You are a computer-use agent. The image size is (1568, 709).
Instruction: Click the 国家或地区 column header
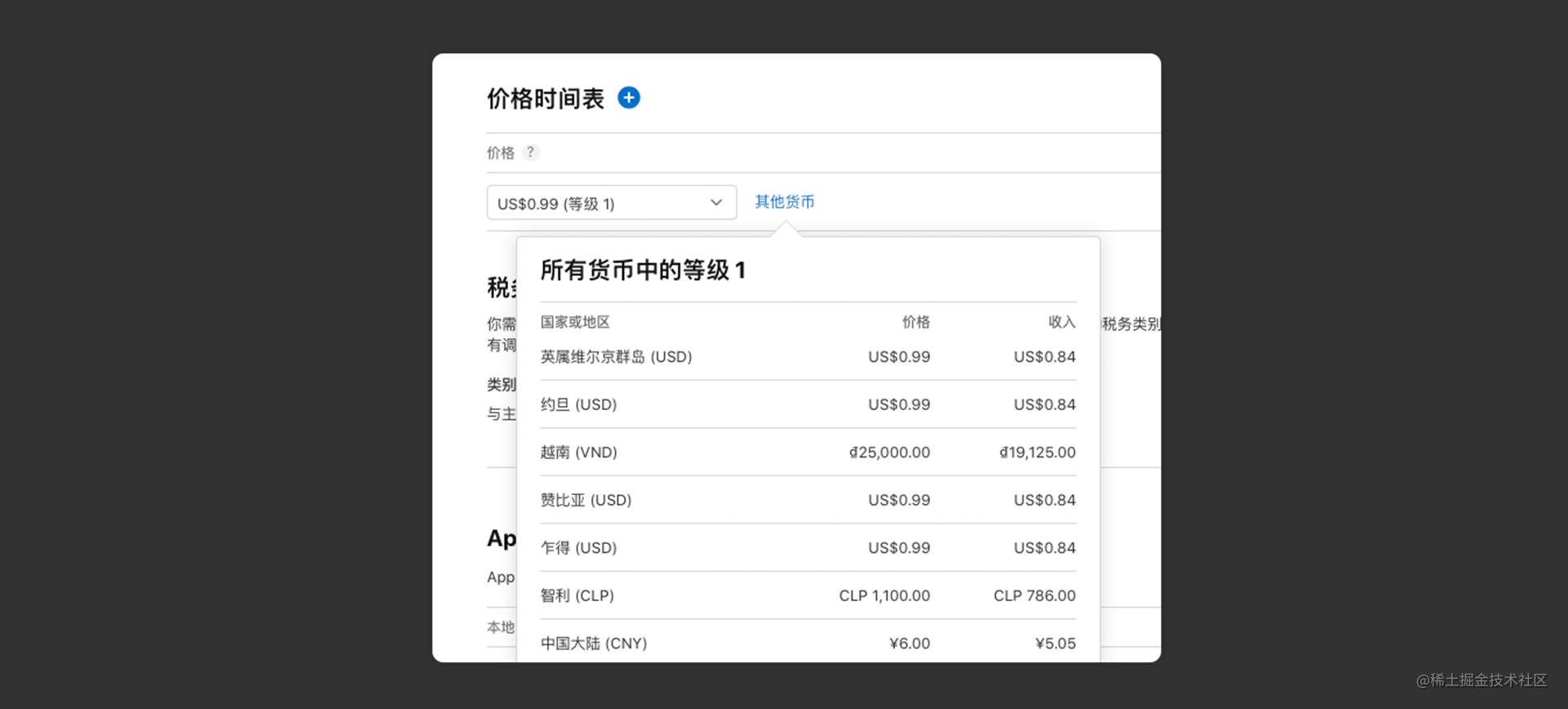[x=575, y=322]
